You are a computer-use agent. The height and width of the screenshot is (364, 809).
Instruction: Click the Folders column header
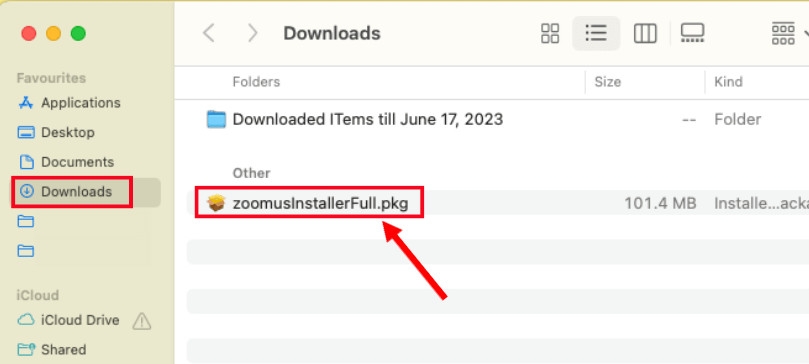click(256, 82)
